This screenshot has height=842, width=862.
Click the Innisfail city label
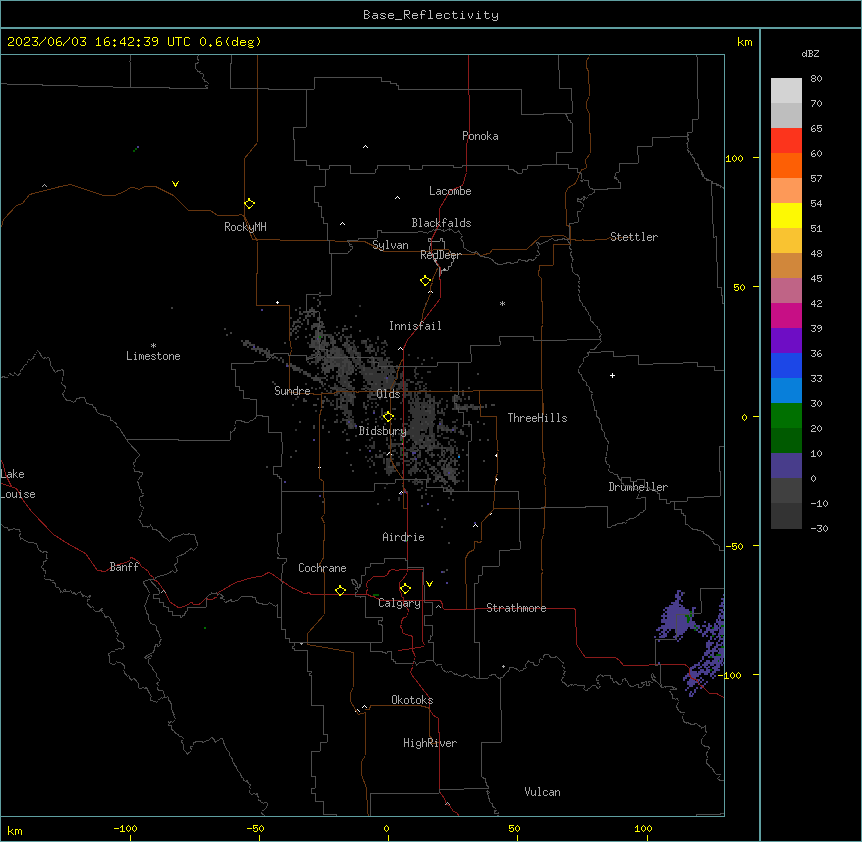tap(415, 326)
